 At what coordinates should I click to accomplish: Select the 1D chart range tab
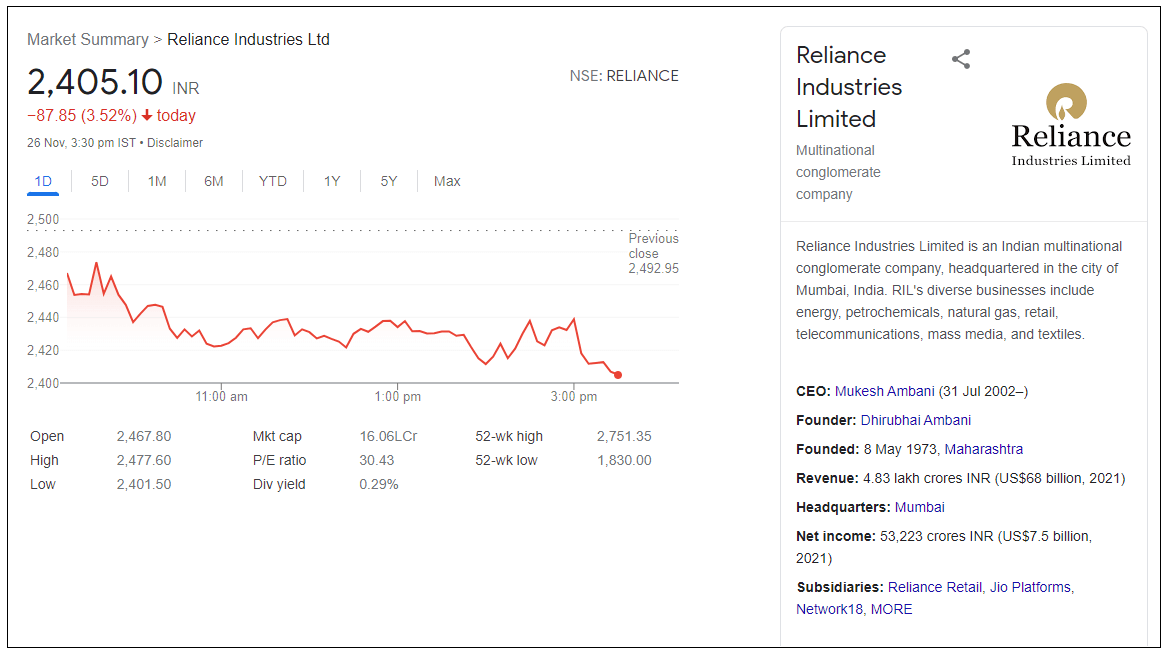[43, 181]
